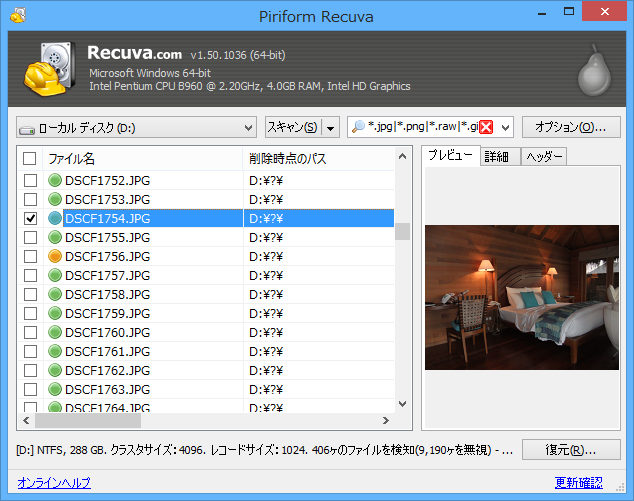Click the red X to clear filter
634x501 pixels.
(486, 127)
